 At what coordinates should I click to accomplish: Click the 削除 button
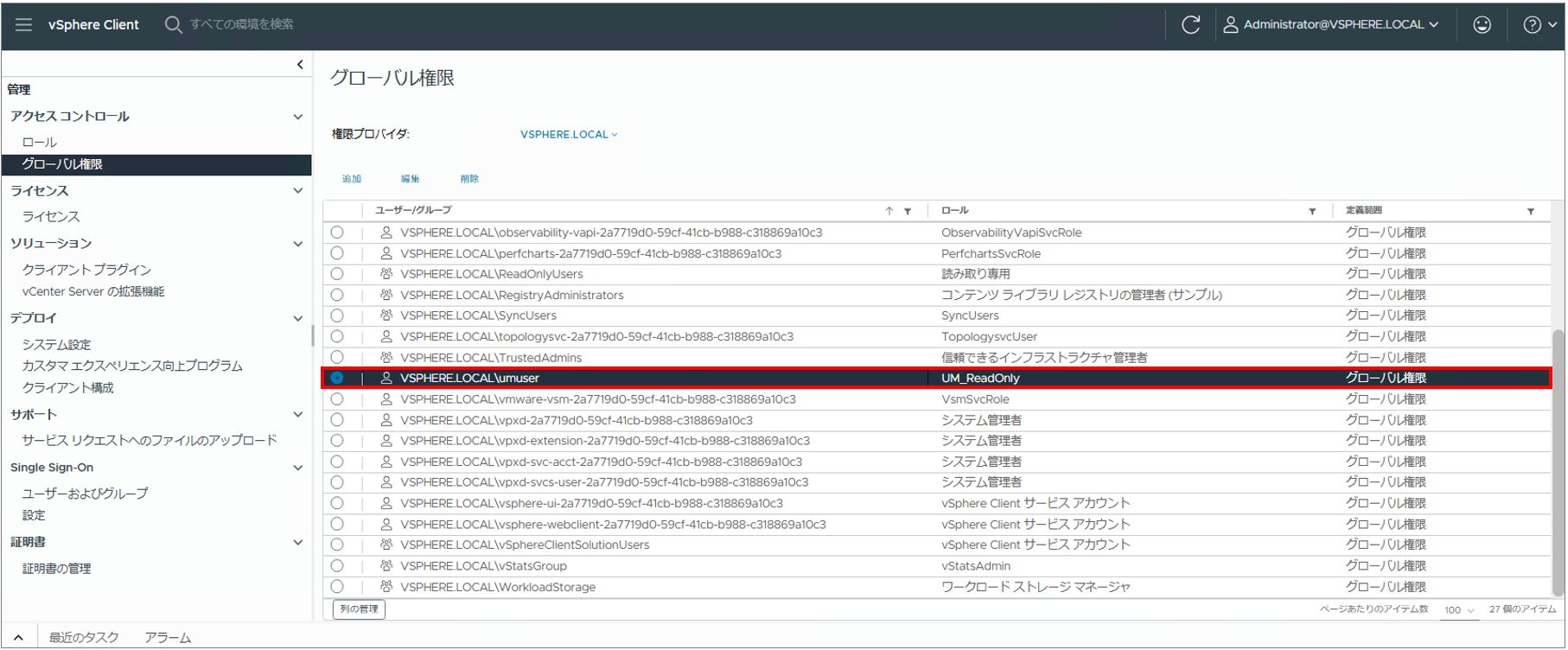pos(469,179)
